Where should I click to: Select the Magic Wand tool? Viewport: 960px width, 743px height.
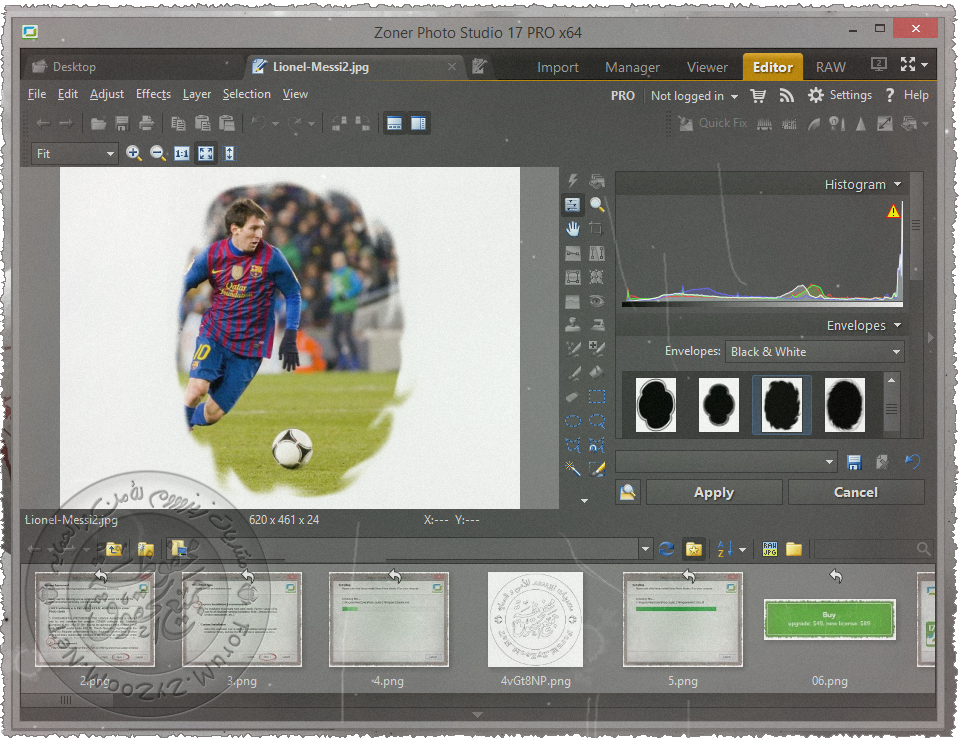pyautogui.click(x=572, y=469)
